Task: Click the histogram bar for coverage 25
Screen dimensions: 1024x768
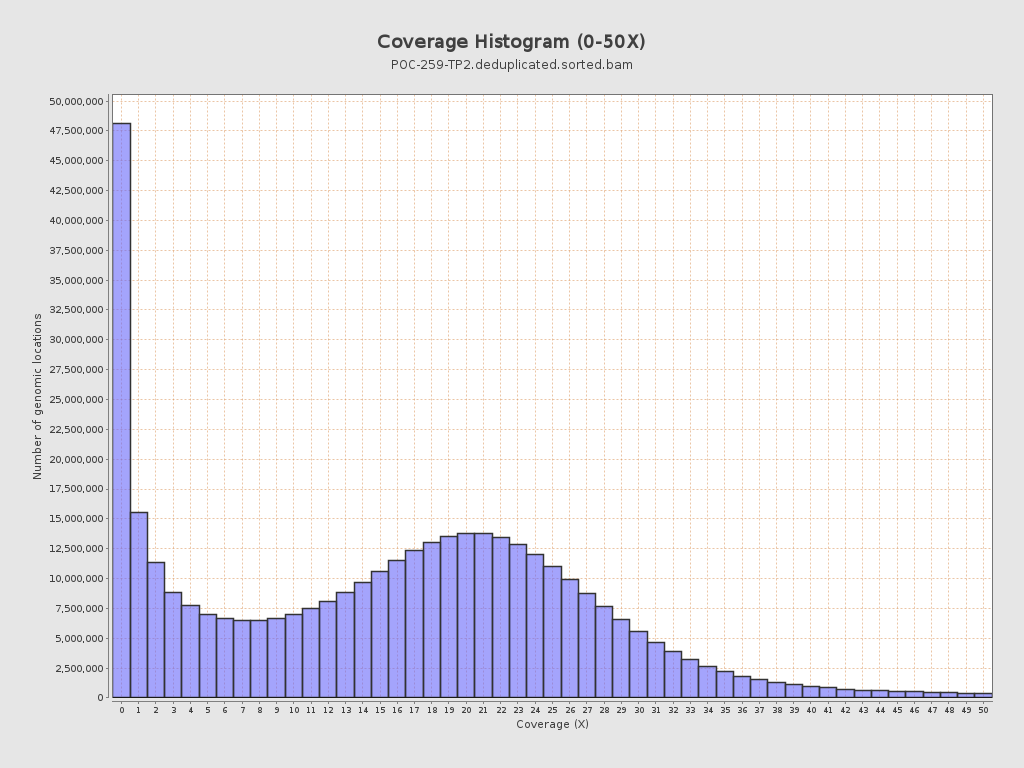Action: click(x=552, y=632)
